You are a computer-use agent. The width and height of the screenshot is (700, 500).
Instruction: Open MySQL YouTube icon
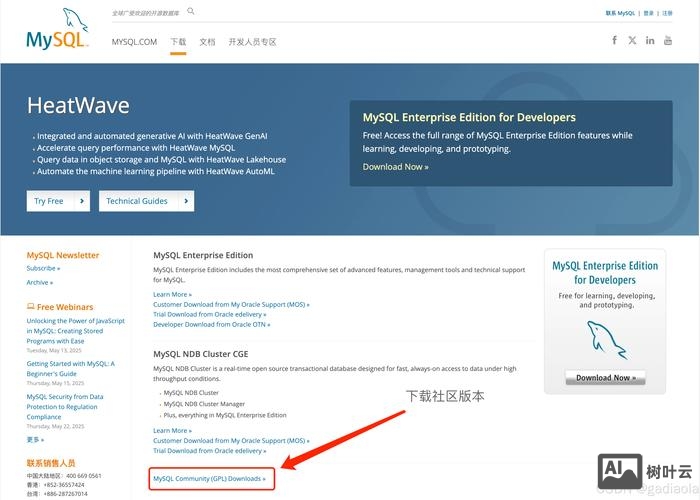click(x=668, y=40)
